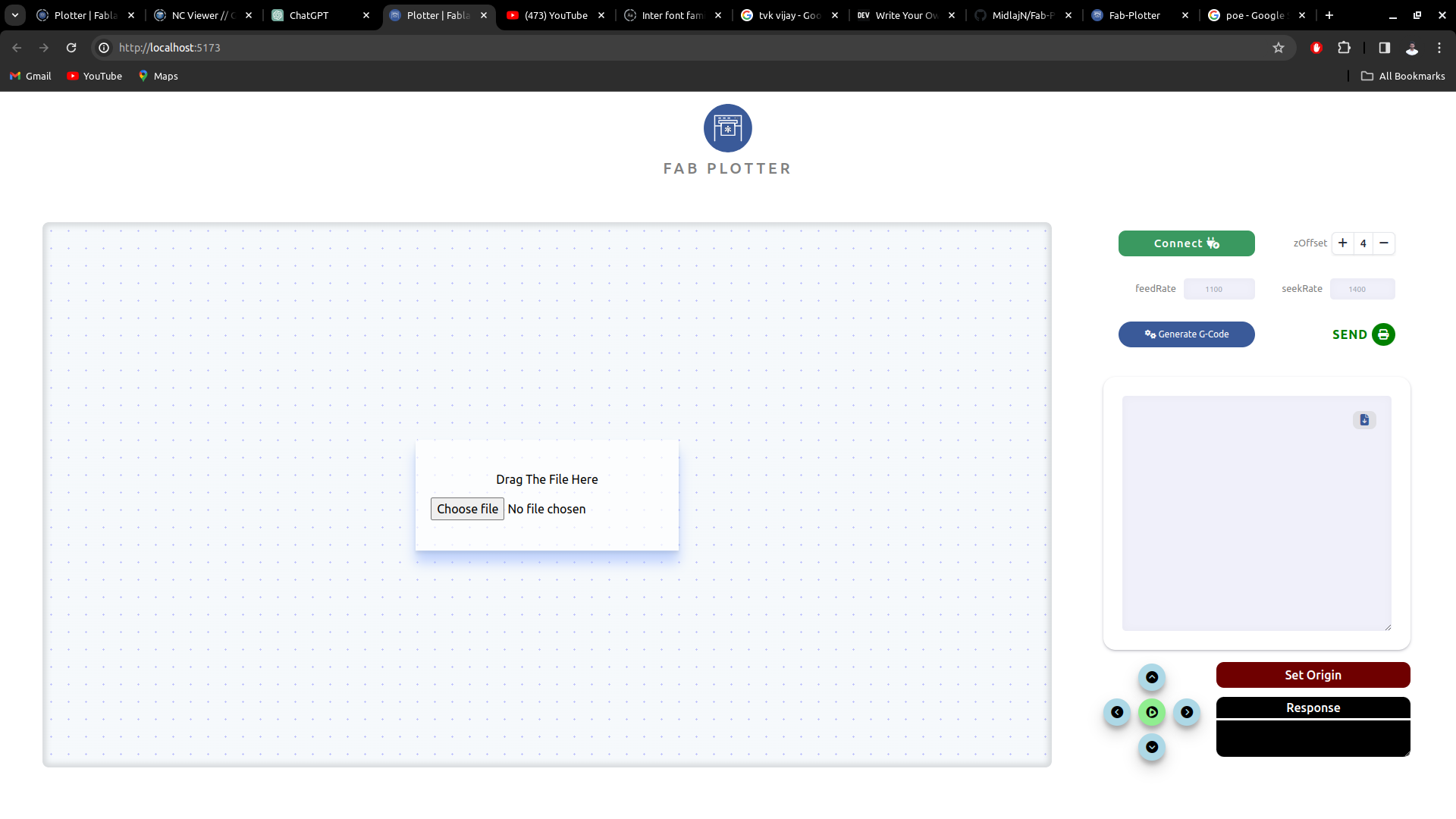Click the SEND printer icon button
This screenshot has height=819, width=1456.
click(x=1383, y=334)
